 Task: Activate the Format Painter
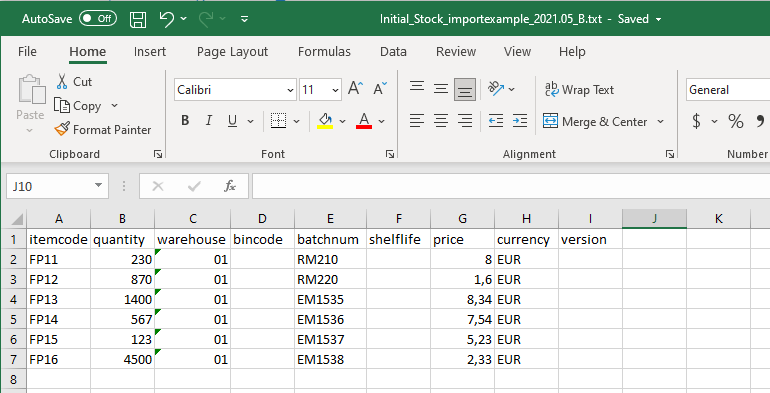click(x=103, y=130)
